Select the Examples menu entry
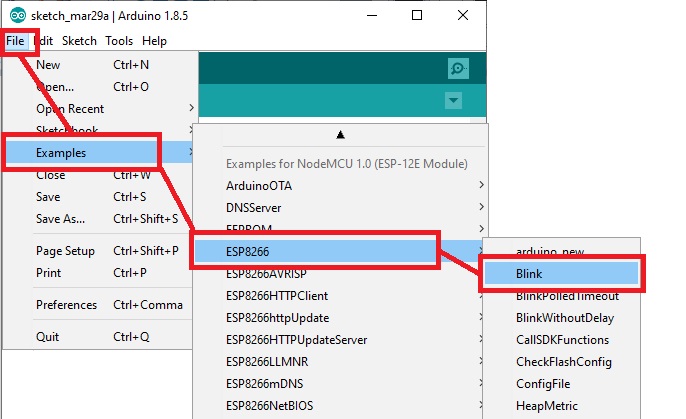Screen dimensions: 686x419 click(x=98, y=153)
